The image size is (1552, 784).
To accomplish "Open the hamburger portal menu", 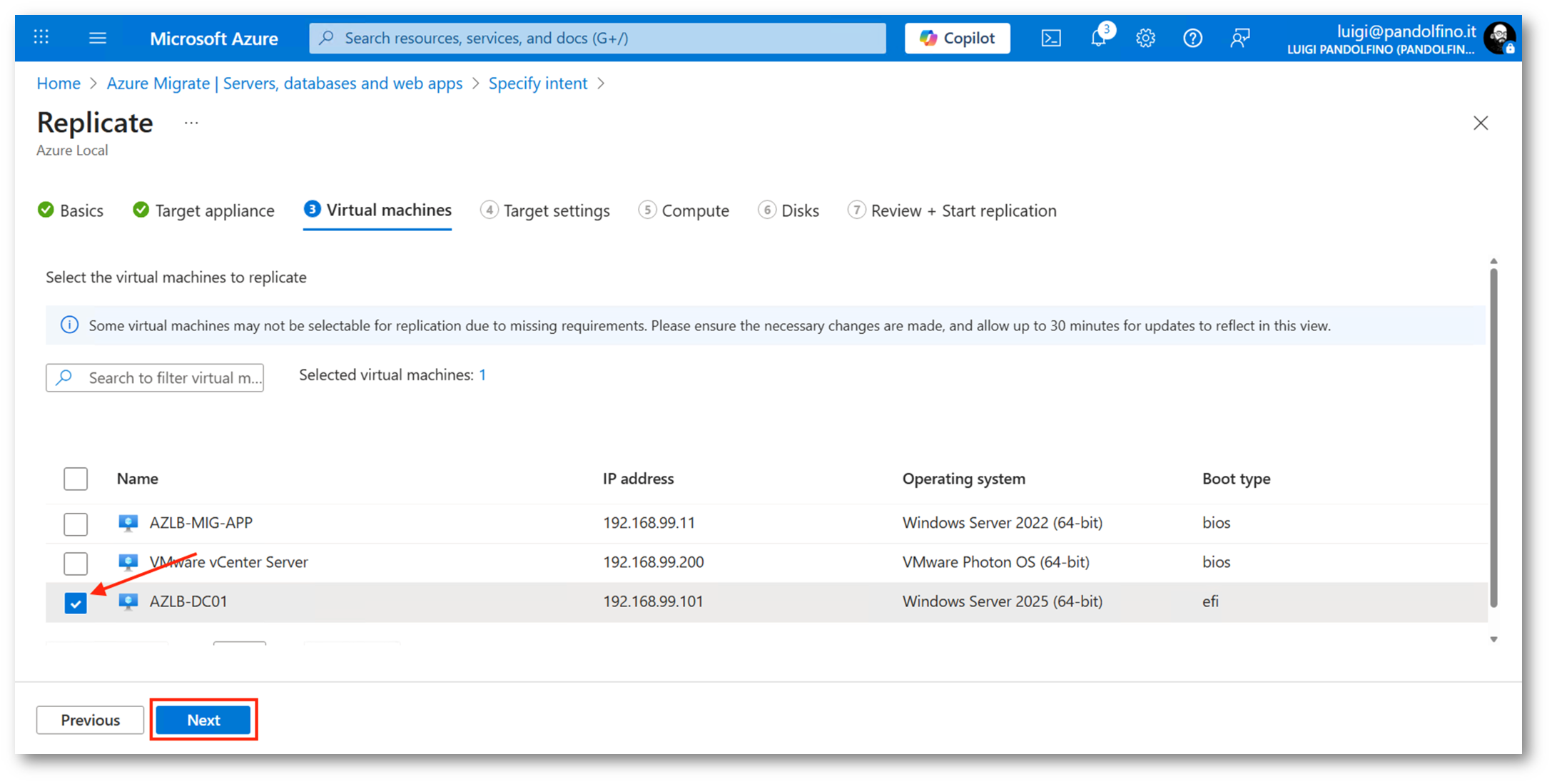I will (98, 38).
